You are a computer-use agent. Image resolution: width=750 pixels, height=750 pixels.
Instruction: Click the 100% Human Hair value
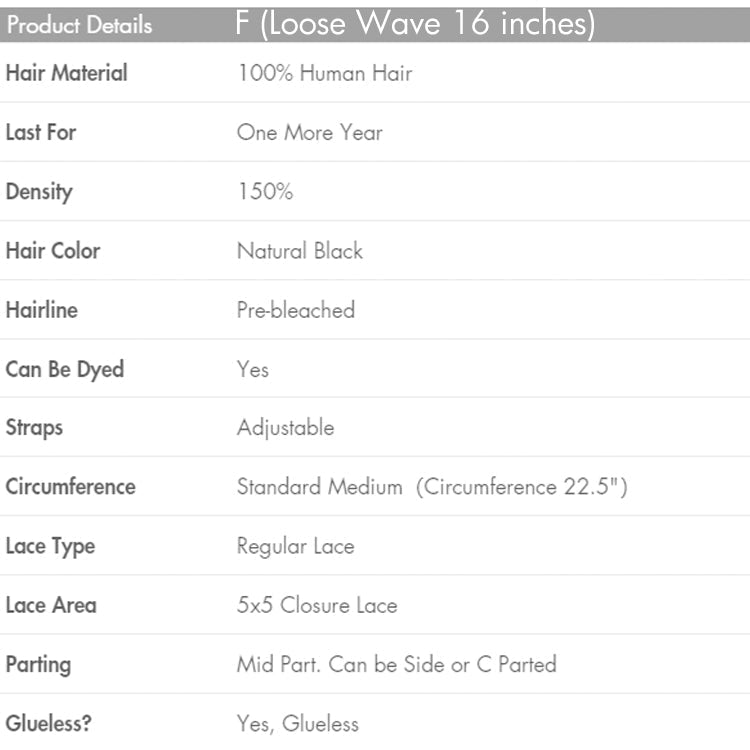click(324, 72)
